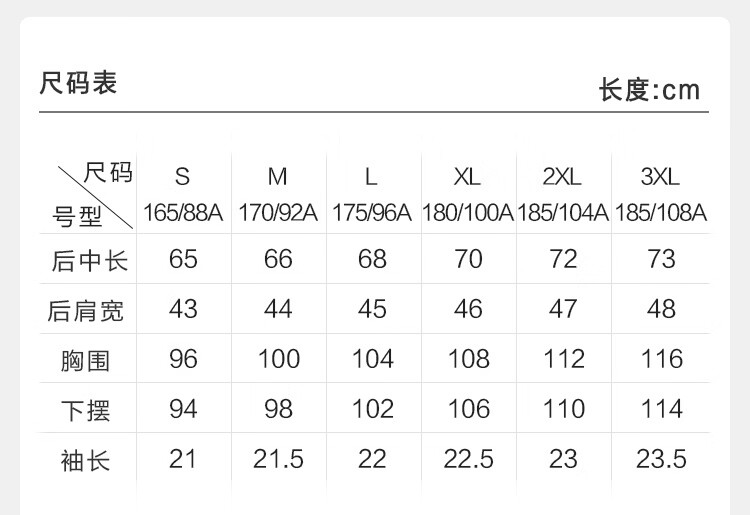The width and height of the screenshot is (750, 515).
Task: Click the 袖长 row label
Action: (x=85, y=460)
